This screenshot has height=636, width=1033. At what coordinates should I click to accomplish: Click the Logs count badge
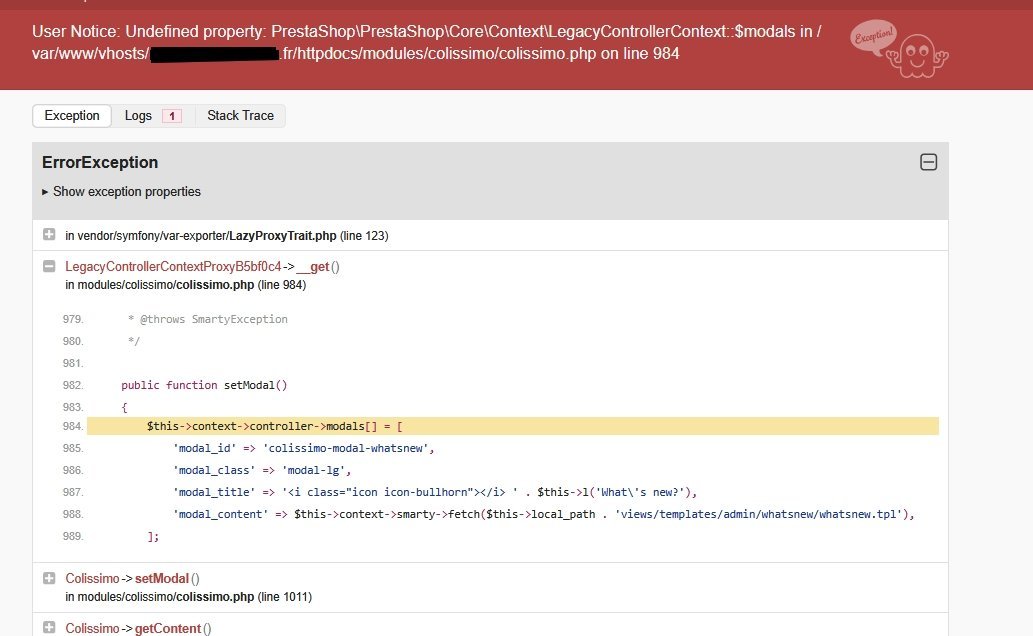pyautogui.click(x=171, y=116)
